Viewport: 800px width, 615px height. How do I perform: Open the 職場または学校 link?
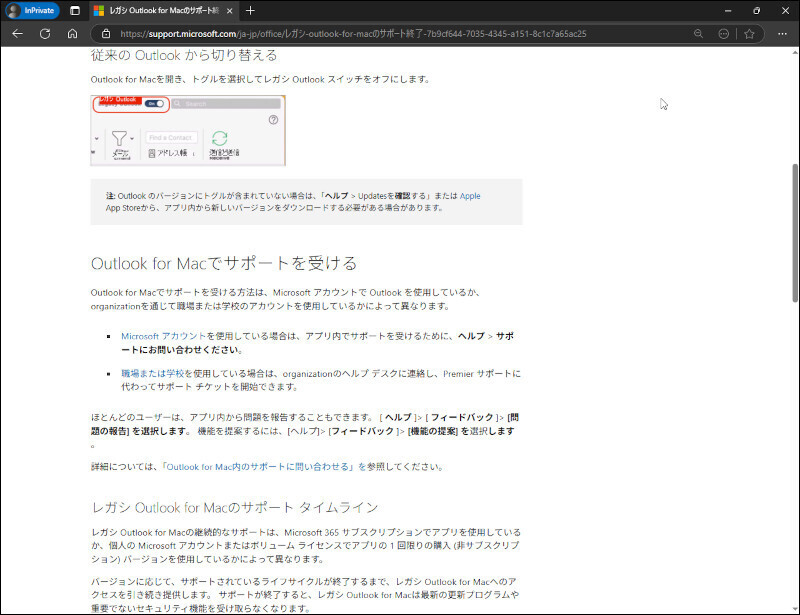click(153, 374)
